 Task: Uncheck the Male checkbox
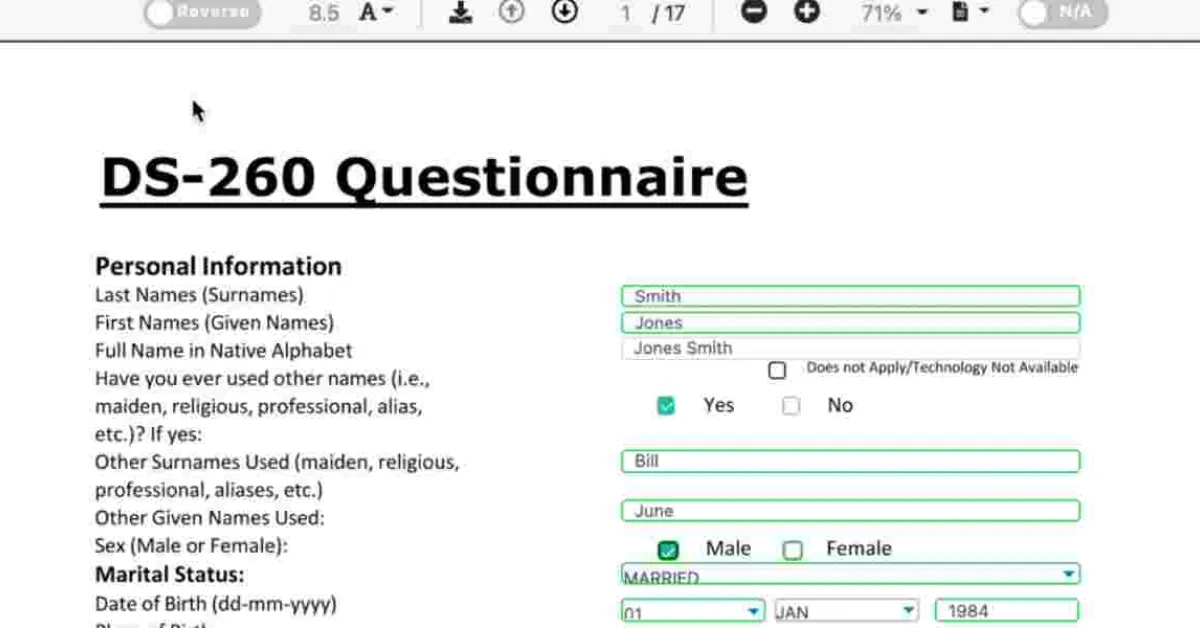pyautogui.click(x=668, y=550)
